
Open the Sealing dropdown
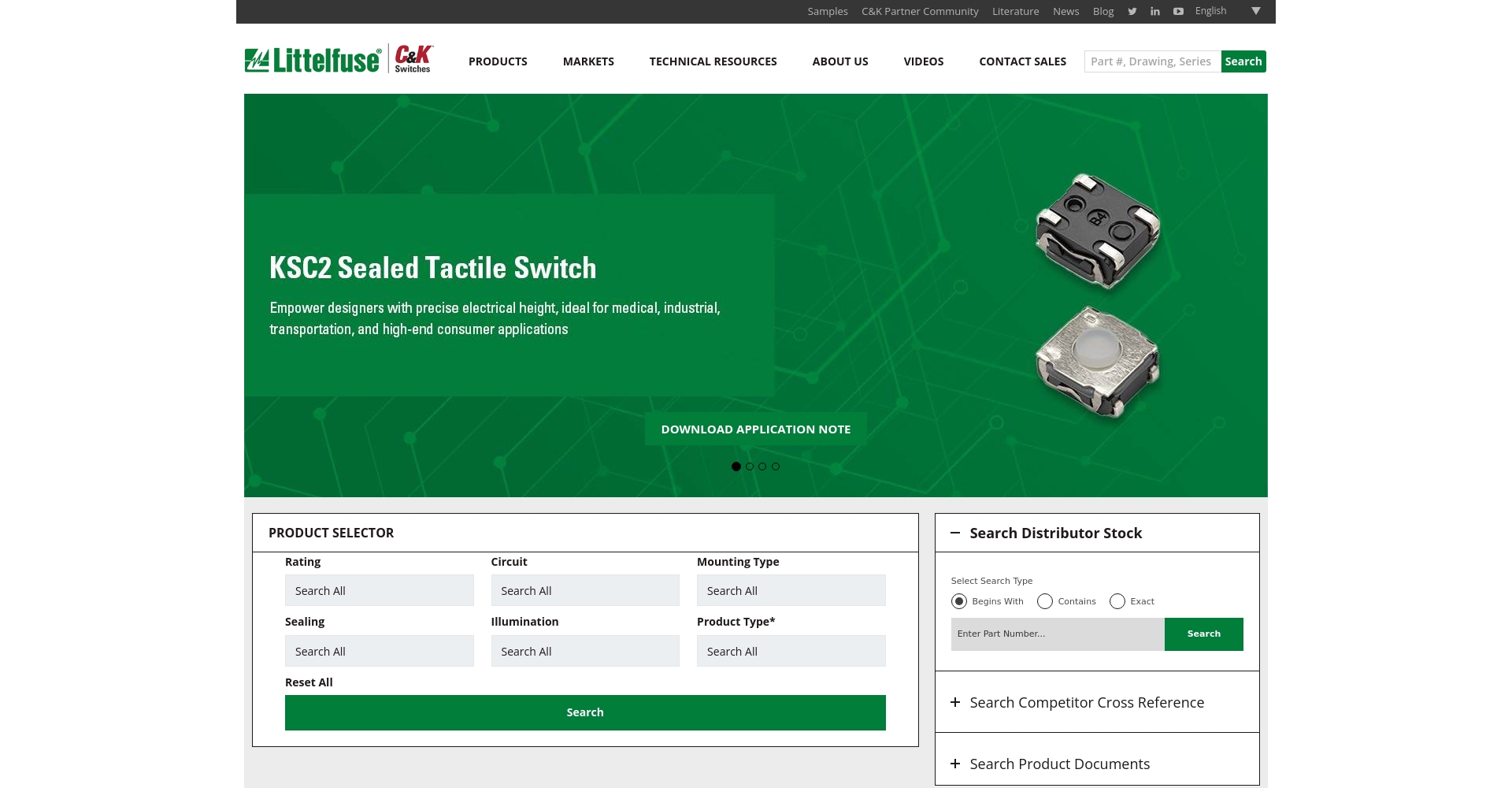pos(380,651)
